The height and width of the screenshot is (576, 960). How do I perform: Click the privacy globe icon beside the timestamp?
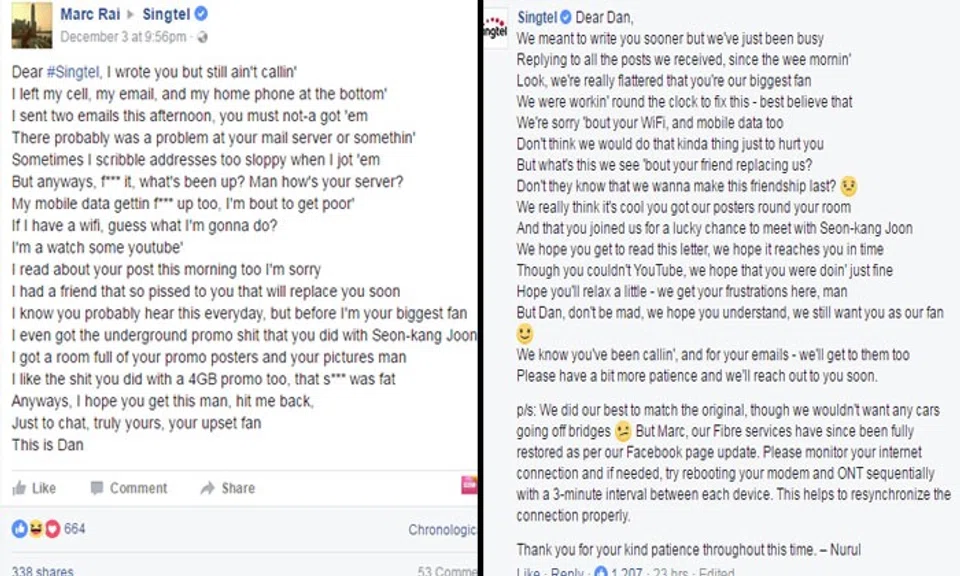click(202, 36)
